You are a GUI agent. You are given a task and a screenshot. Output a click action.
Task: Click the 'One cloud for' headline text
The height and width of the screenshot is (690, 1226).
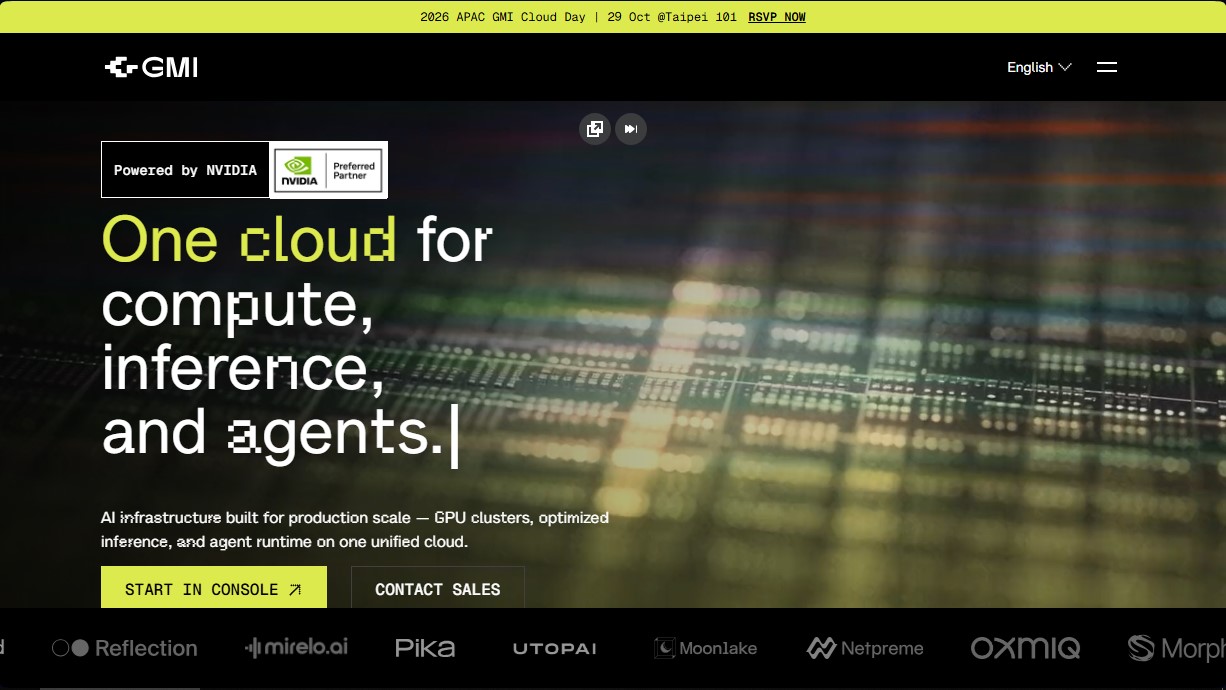297,240
